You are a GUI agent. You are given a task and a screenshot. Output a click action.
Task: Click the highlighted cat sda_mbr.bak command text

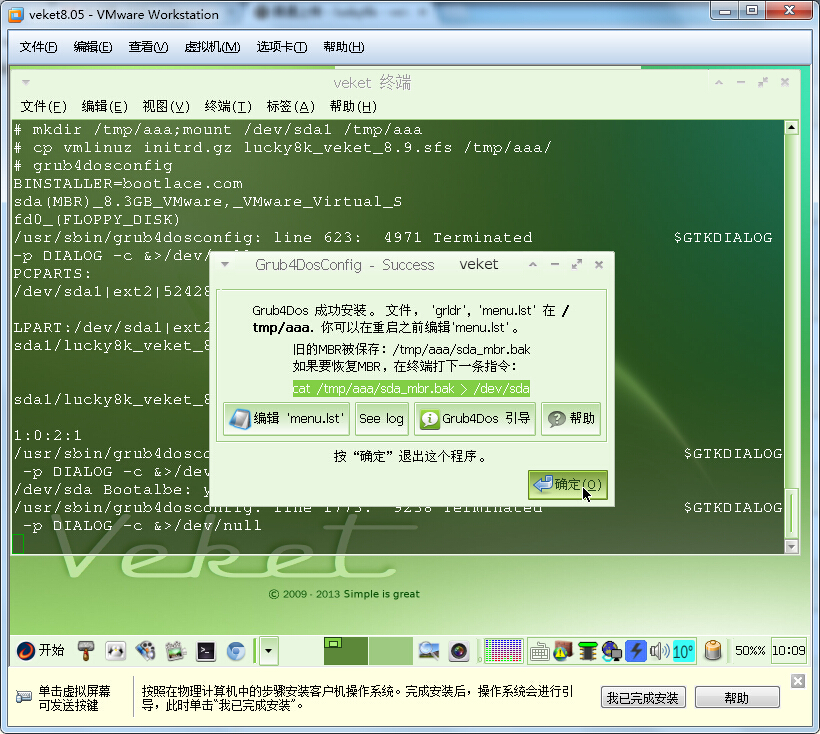[x=411, y=388]
